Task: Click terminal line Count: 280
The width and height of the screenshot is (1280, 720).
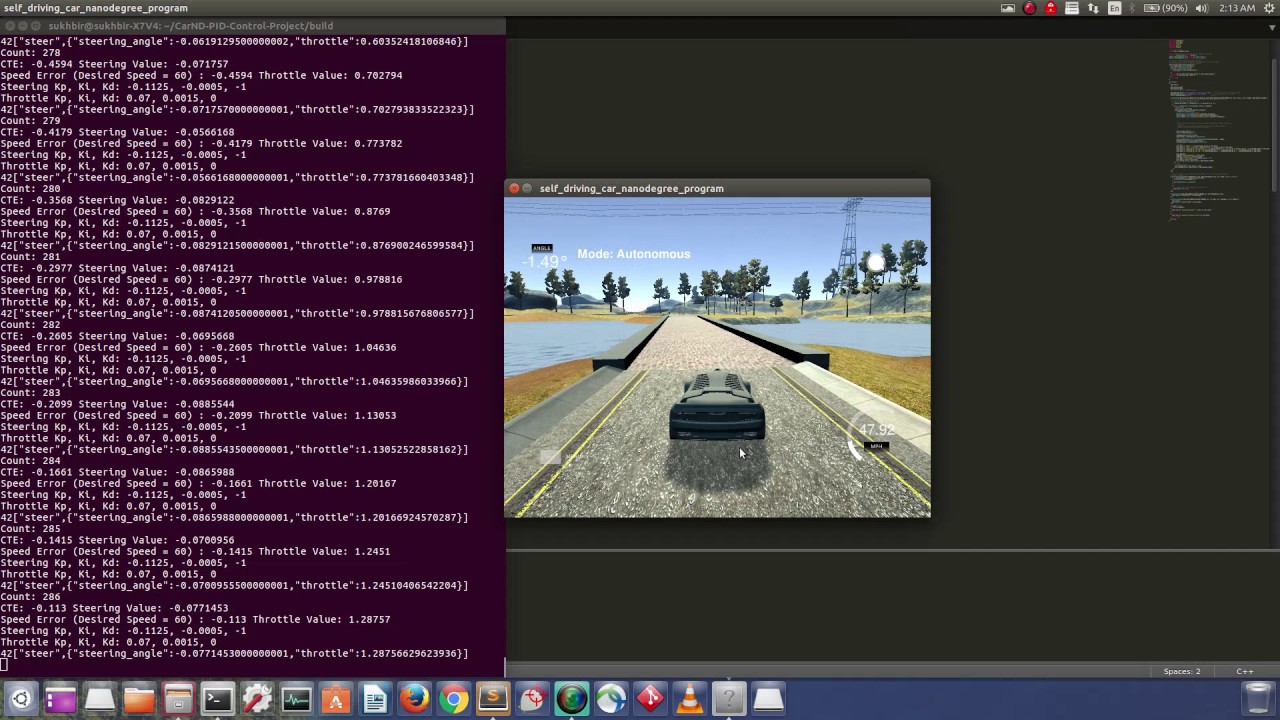Action: click(30, 189)
